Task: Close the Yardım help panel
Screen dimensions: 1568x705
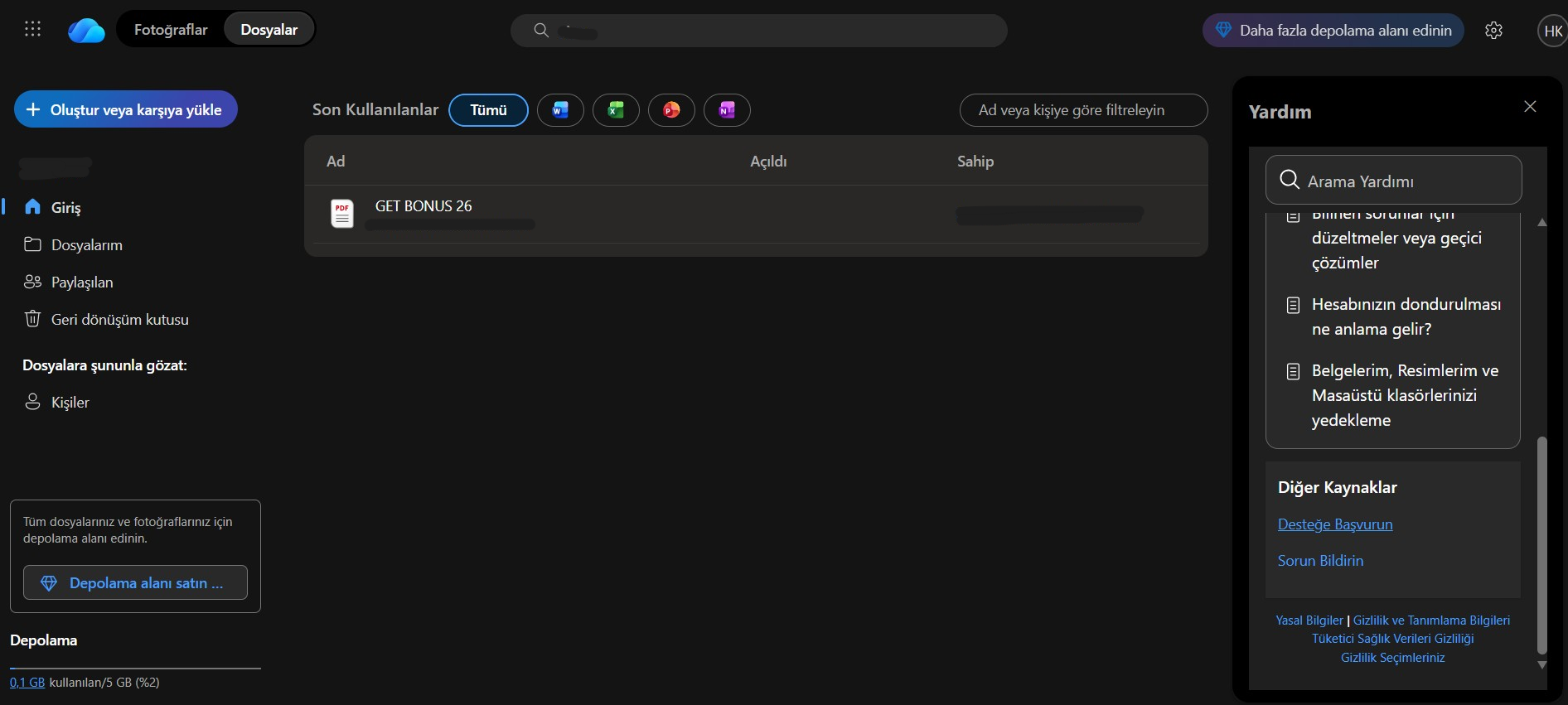Action: click(x=1530, y=107)
